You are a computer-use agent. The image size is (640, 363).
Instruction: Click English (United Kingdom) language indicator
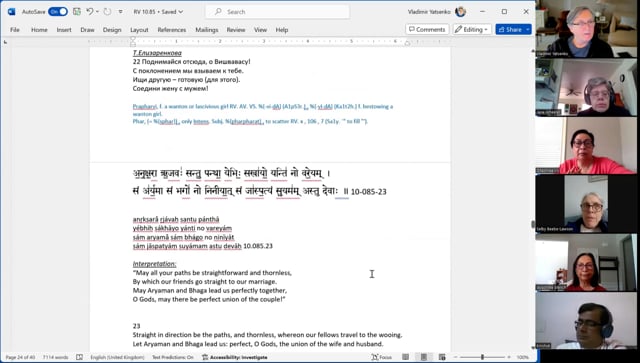click(117, 357)
